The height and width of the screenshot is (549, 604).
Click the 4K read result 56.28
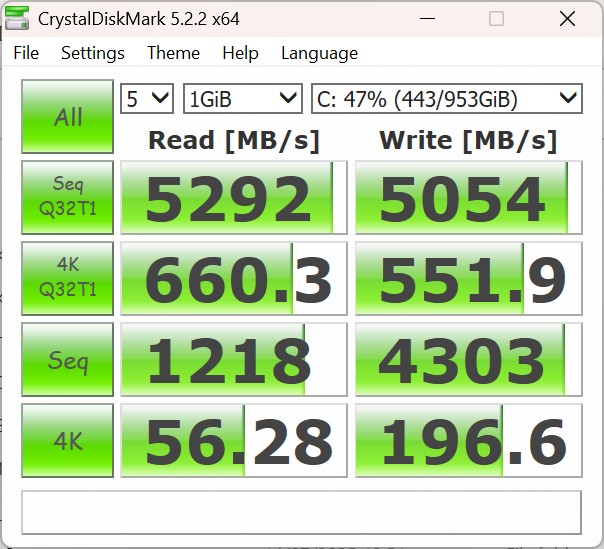pos(234,440)
